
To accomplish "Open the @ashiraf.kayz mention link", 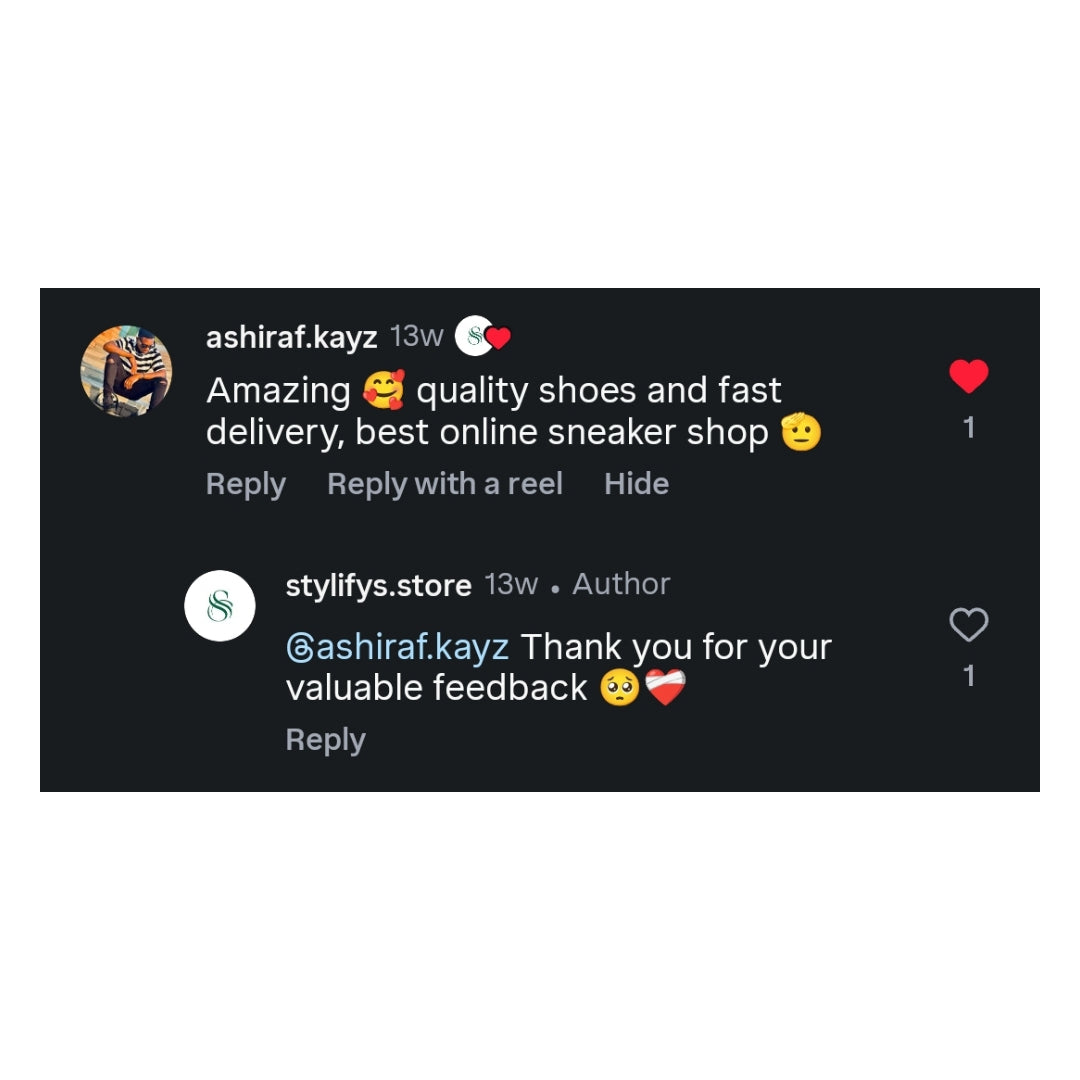I will [397, 647].
